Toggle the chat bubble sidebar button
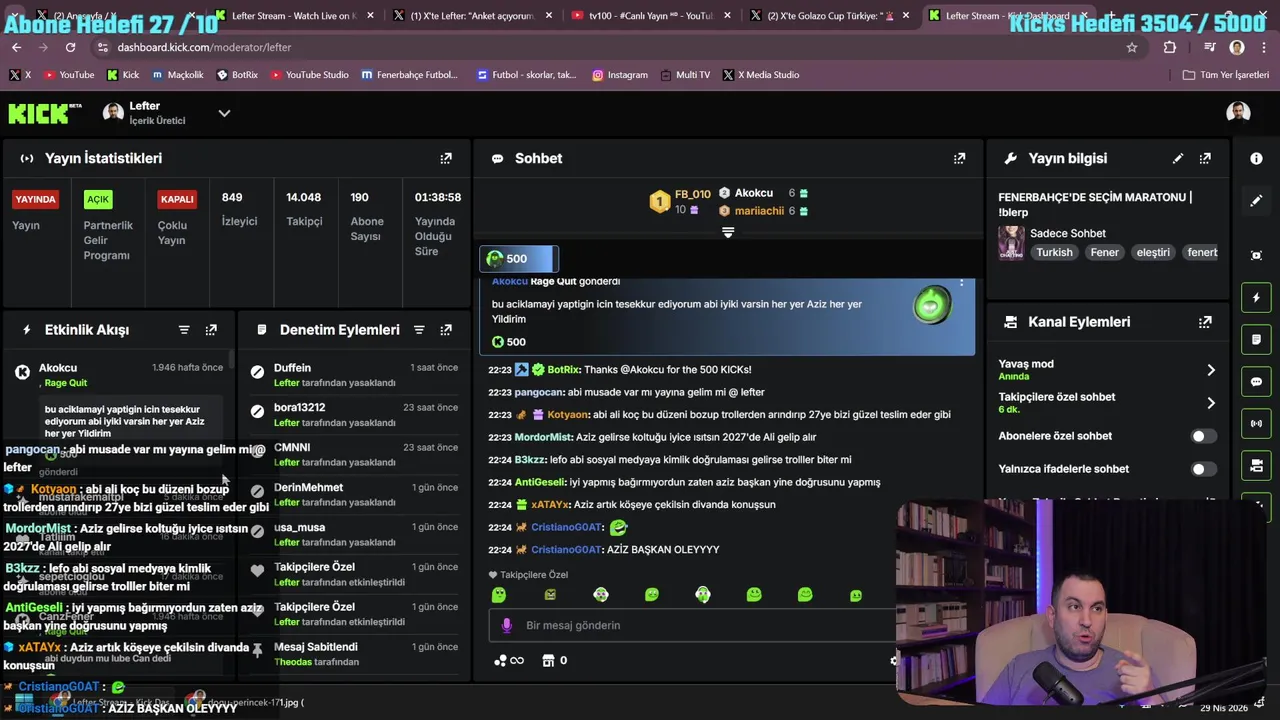1280x720 pixels. point(1256,382)
